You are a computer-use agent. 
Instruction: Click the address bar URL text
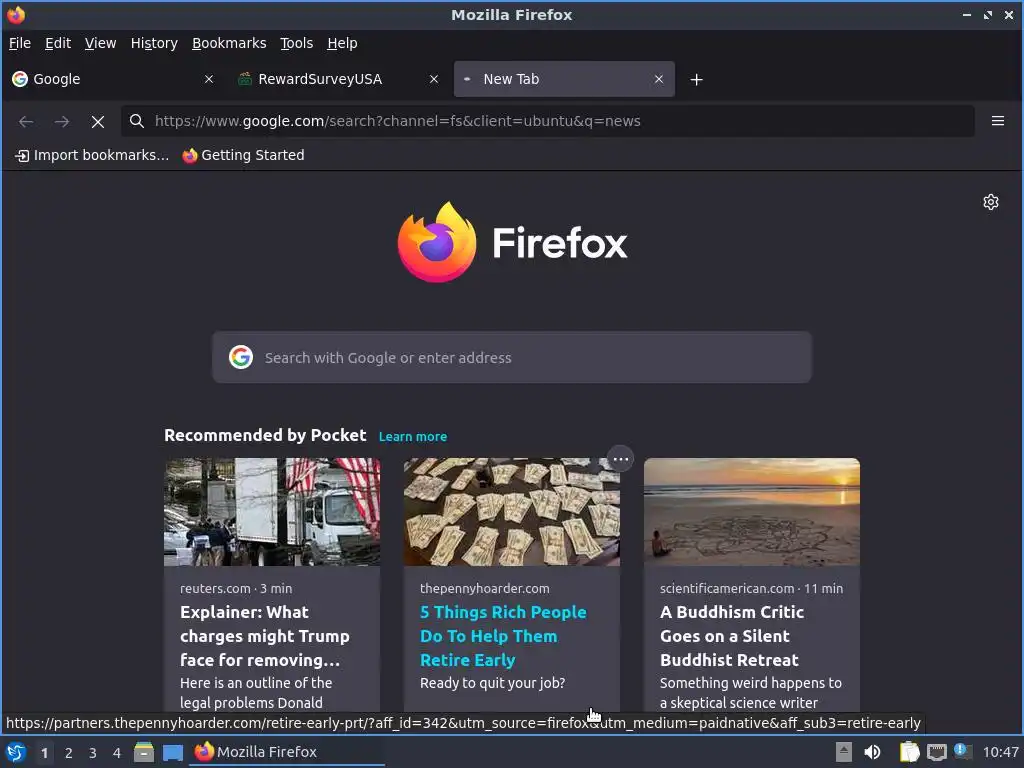[x=397, y=121]
